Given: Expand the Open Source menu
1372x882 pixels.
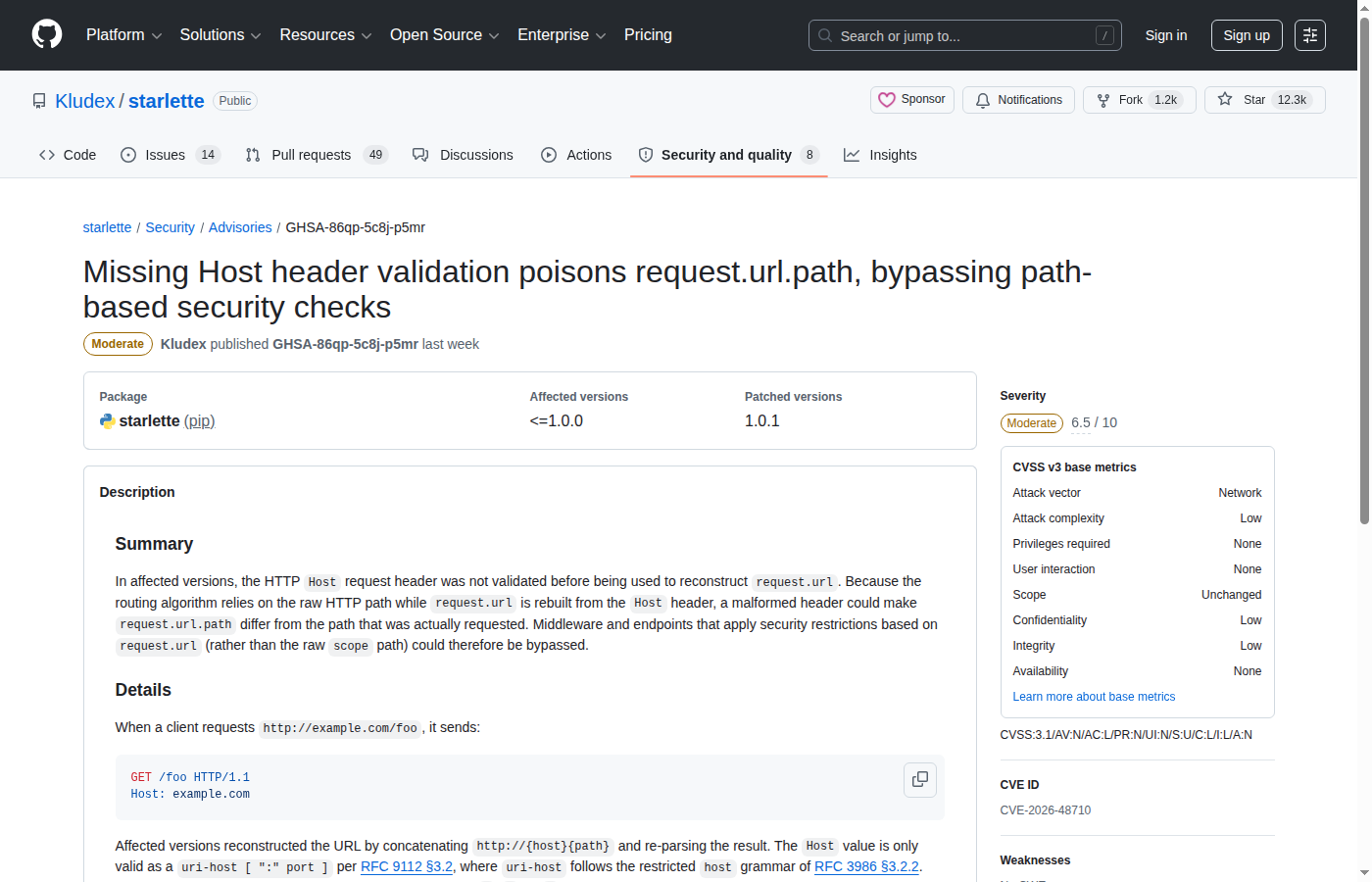Looking at the screenshot, I should pyautogui.click(x=444, y=35).
